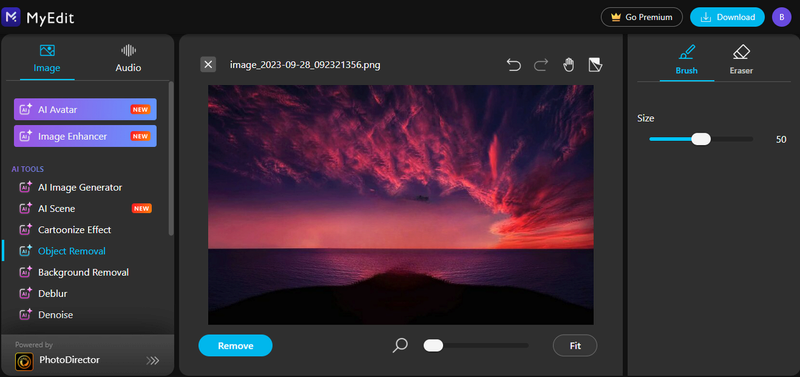Viewport: 800px width, 377px height.
Task: Click the Go Premium button
Action: (641, 17)
